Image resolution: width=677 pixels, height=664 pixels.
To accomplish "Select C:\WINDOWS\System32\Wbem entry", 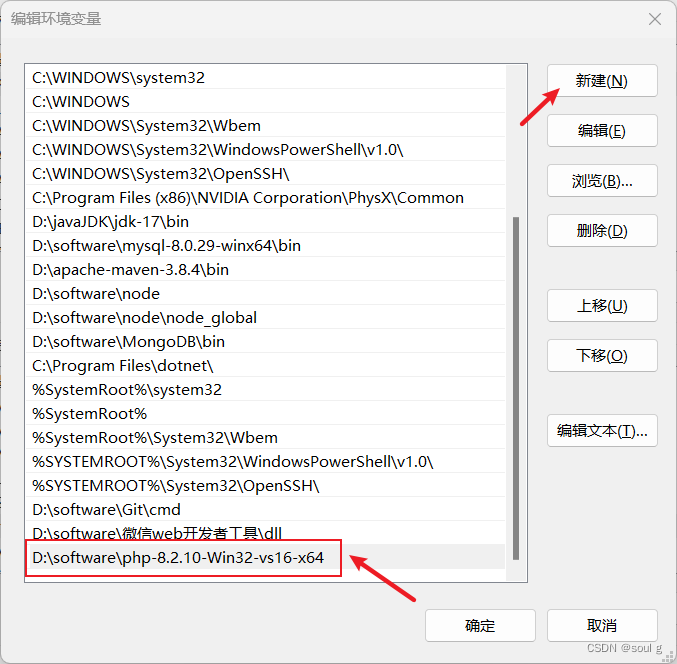I will pos(266,126).
